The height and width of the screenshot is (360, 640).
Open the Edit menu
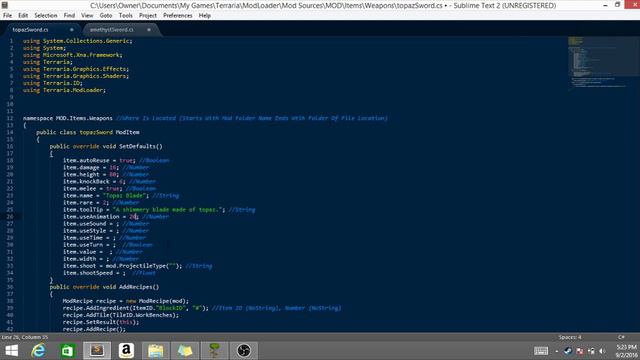tap(23, 16)
